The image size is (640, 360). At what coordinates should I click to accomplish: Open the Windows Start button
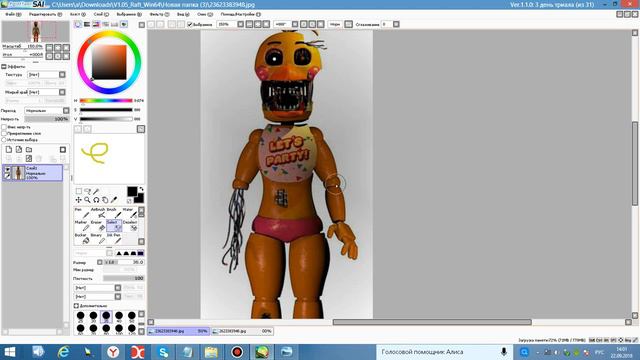tap(10, 352)
